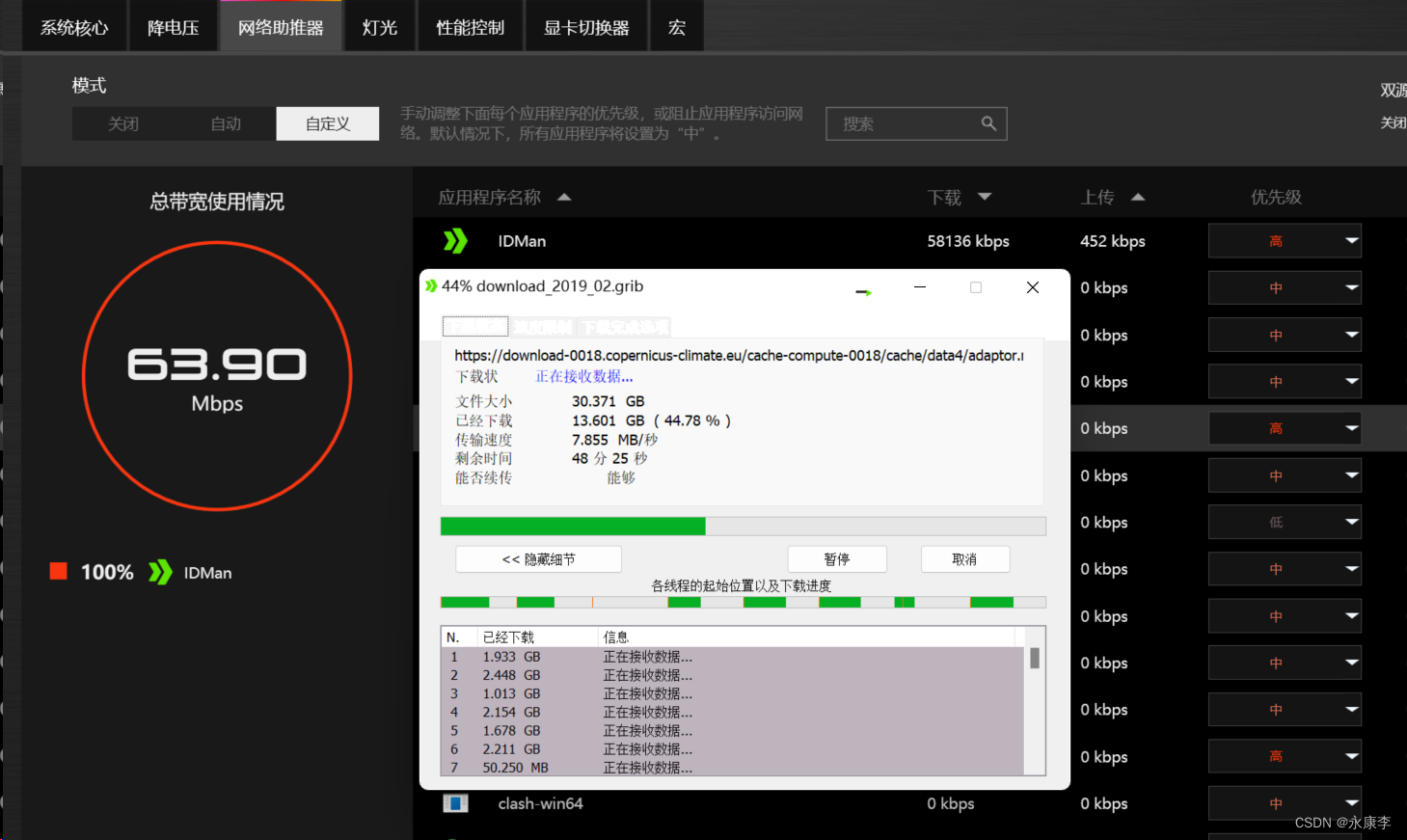Switch to 降电压 tab

coord(174,27)
